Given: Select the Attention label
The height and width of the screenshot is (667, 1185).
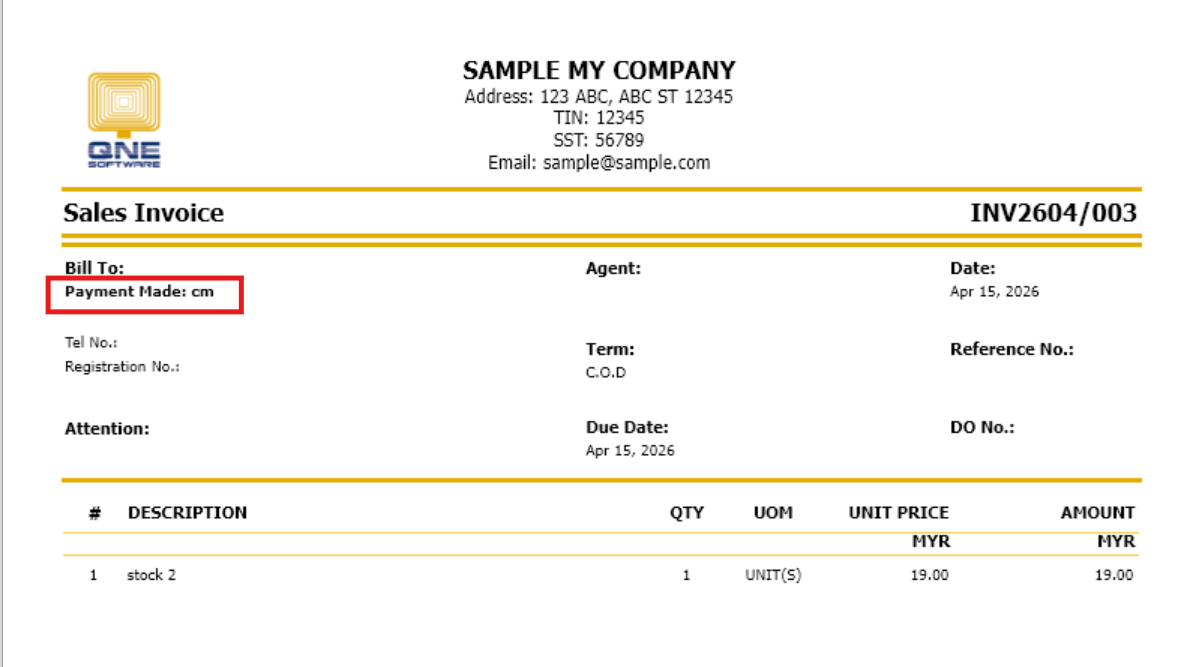Looking at the screenshot, I should [107, 428].
